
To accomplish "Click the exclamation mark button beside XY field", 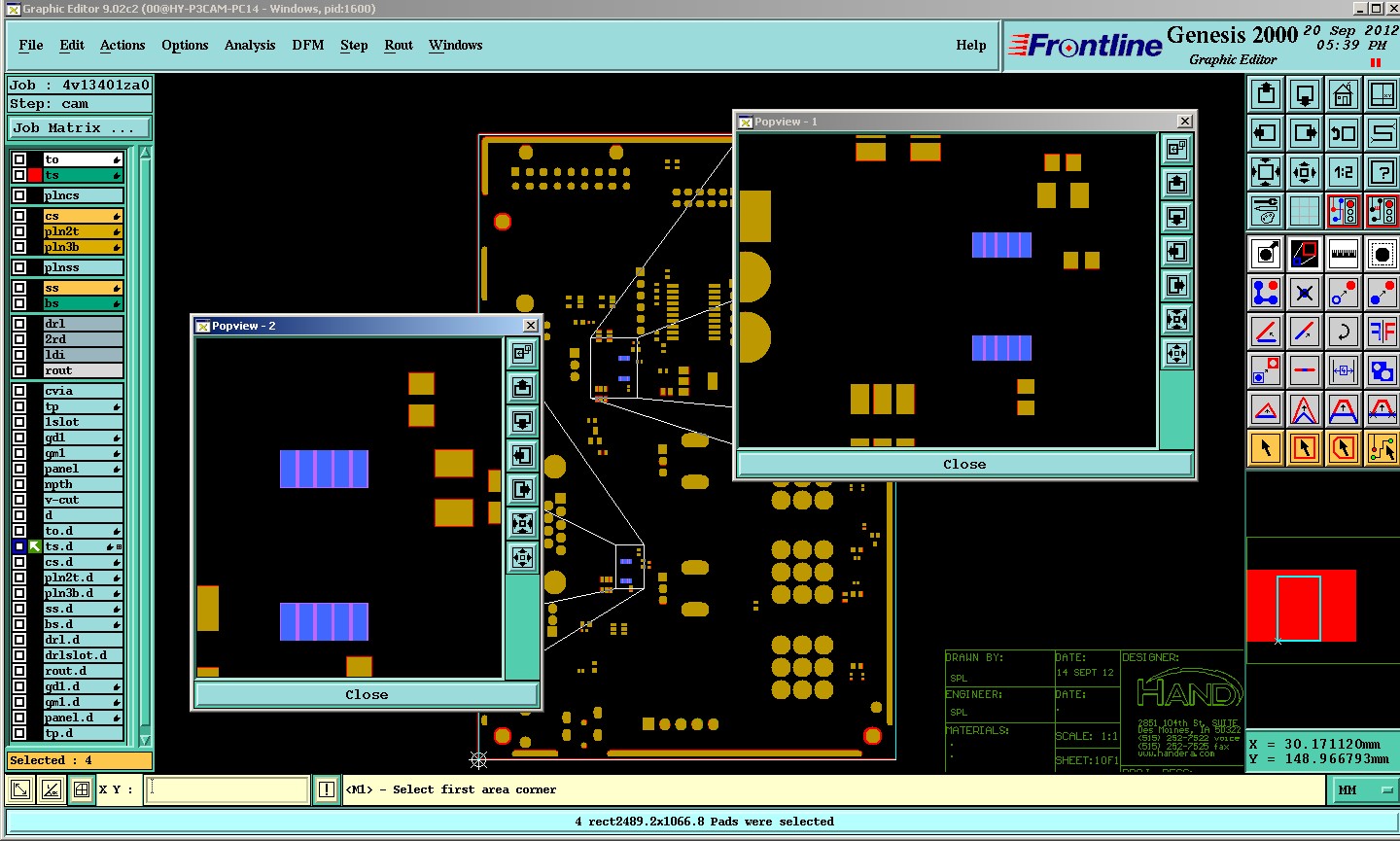I will (327, 789).
